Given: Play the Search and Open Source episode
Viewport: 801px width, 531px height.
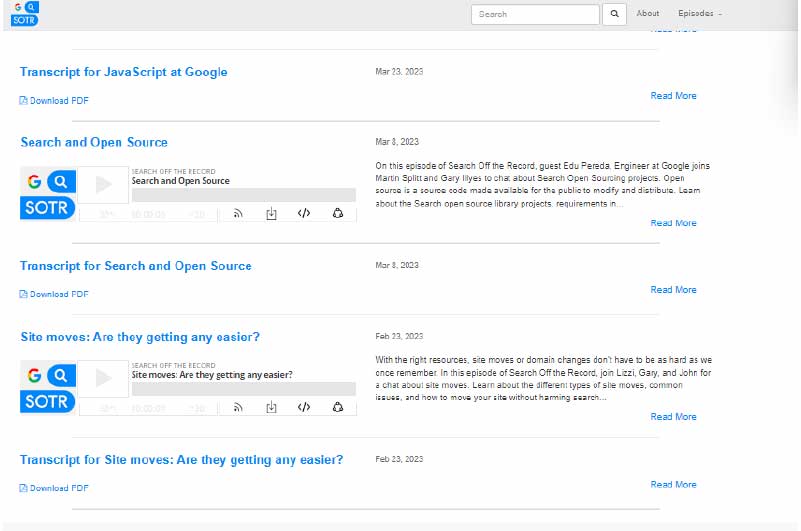Looking at the screenshot, I should click(x=104, y=184).
